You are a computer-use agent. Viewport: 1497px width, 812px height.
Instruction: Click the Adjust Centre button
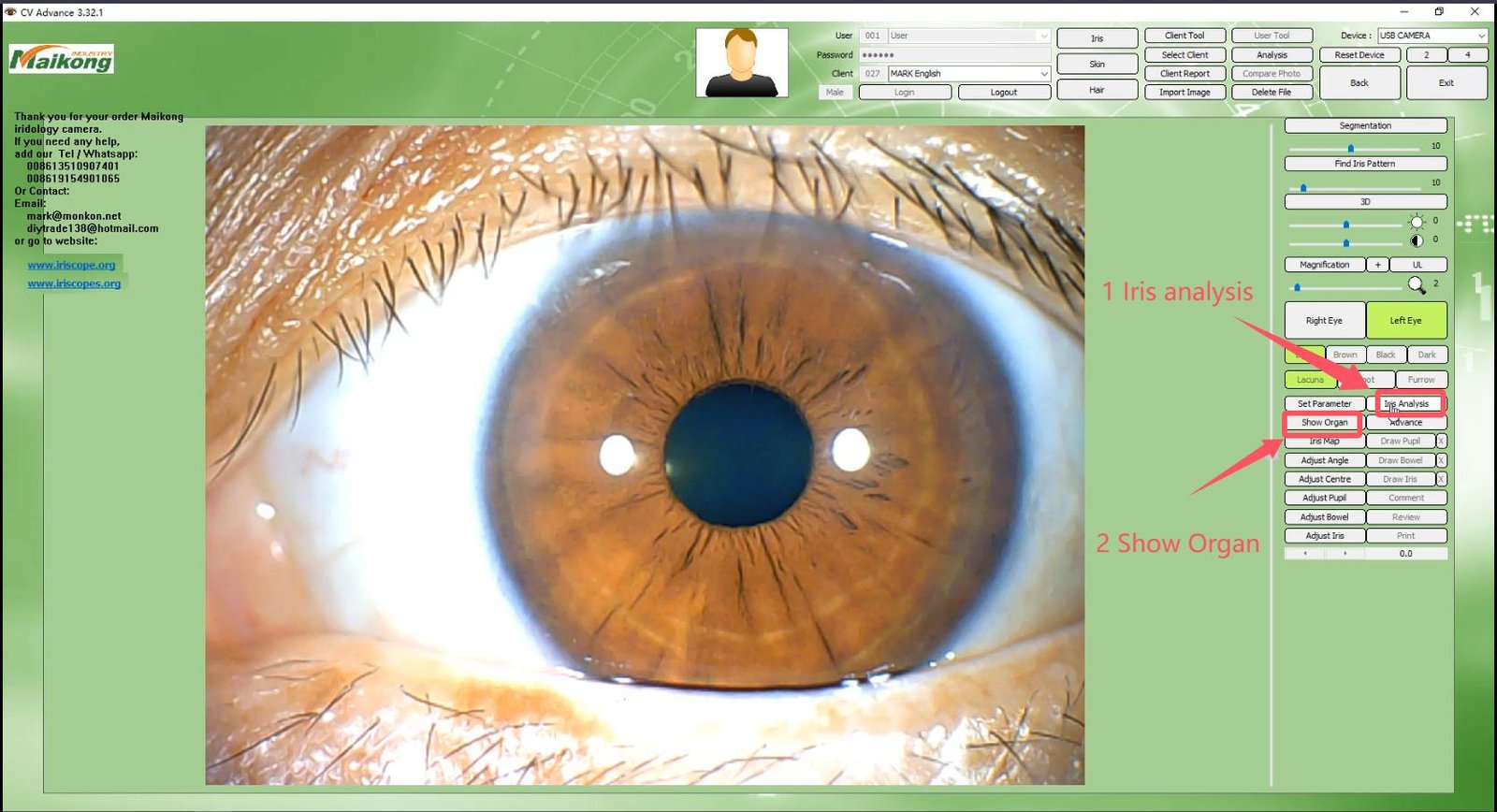(1324, 479)
